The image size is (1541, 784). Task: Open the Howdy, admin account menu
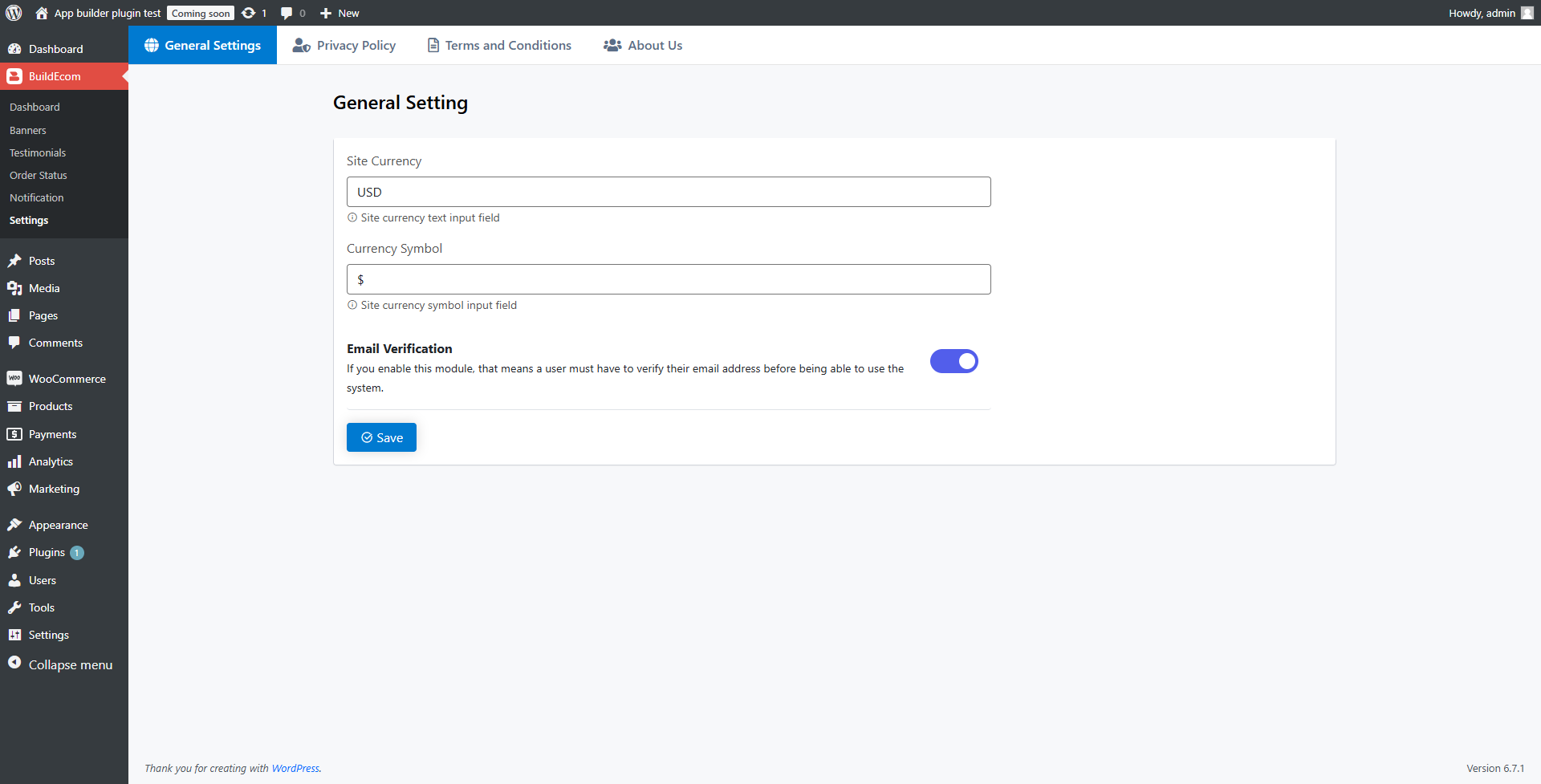point(1482,13)
